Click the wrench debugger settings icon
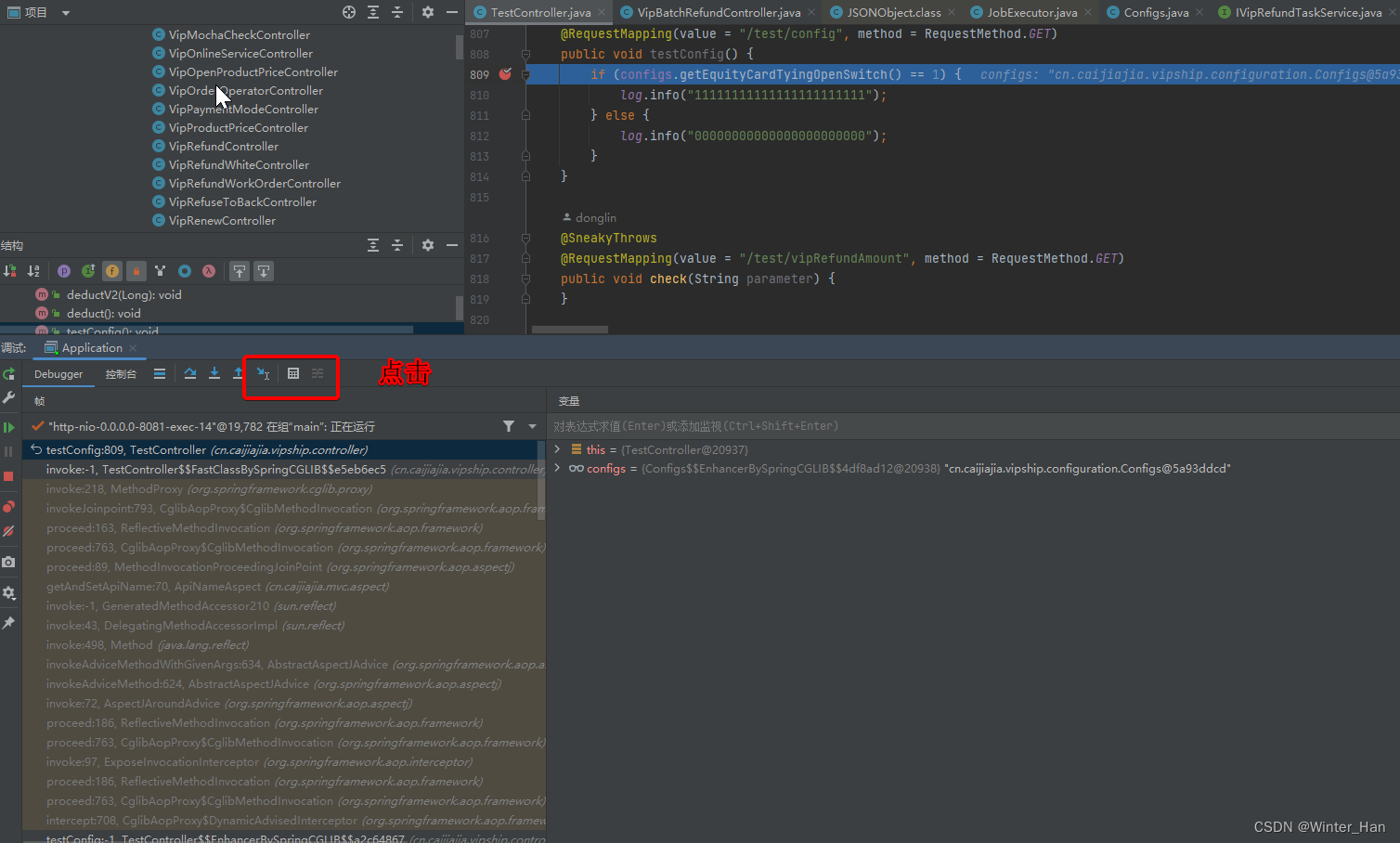Screen dimensions: 1400x843 pos(8,397)
